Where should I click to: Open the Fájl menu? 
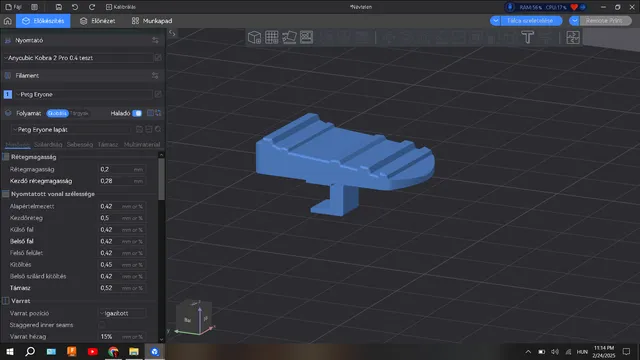tap(13, 7)
